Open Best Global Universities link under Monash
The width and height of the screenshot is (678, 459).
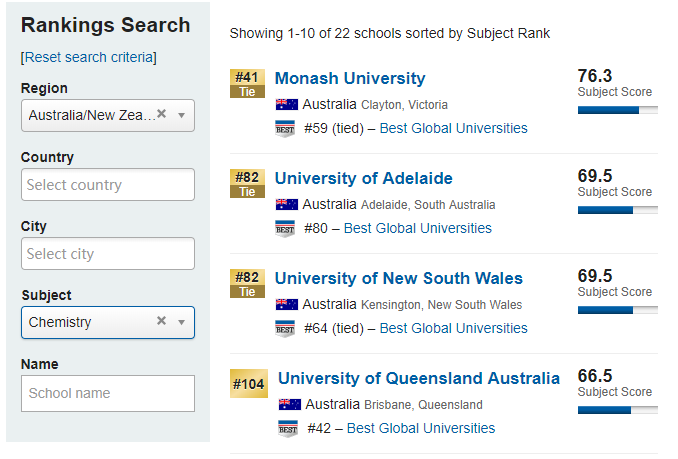pos(454,128)
